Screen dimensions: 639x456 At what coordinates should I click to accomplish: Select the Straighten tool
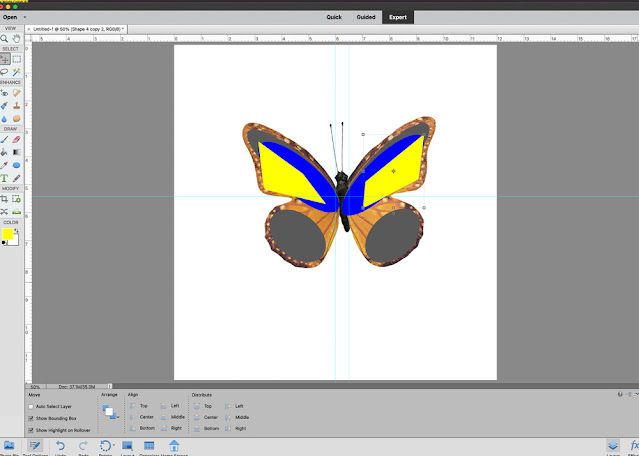point(17,211)
